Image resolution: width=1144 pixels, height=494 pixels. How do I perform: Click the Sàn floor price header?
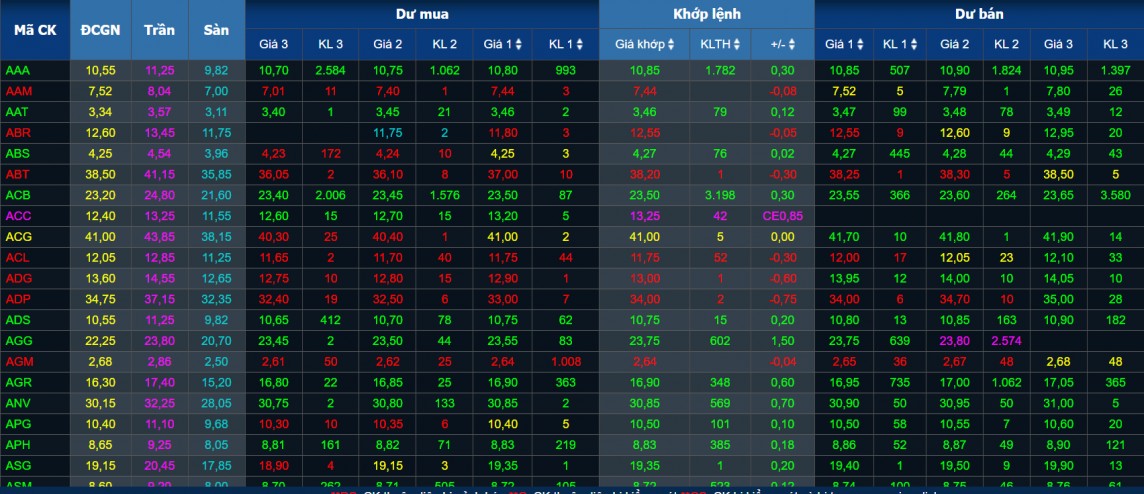(216, 29)
